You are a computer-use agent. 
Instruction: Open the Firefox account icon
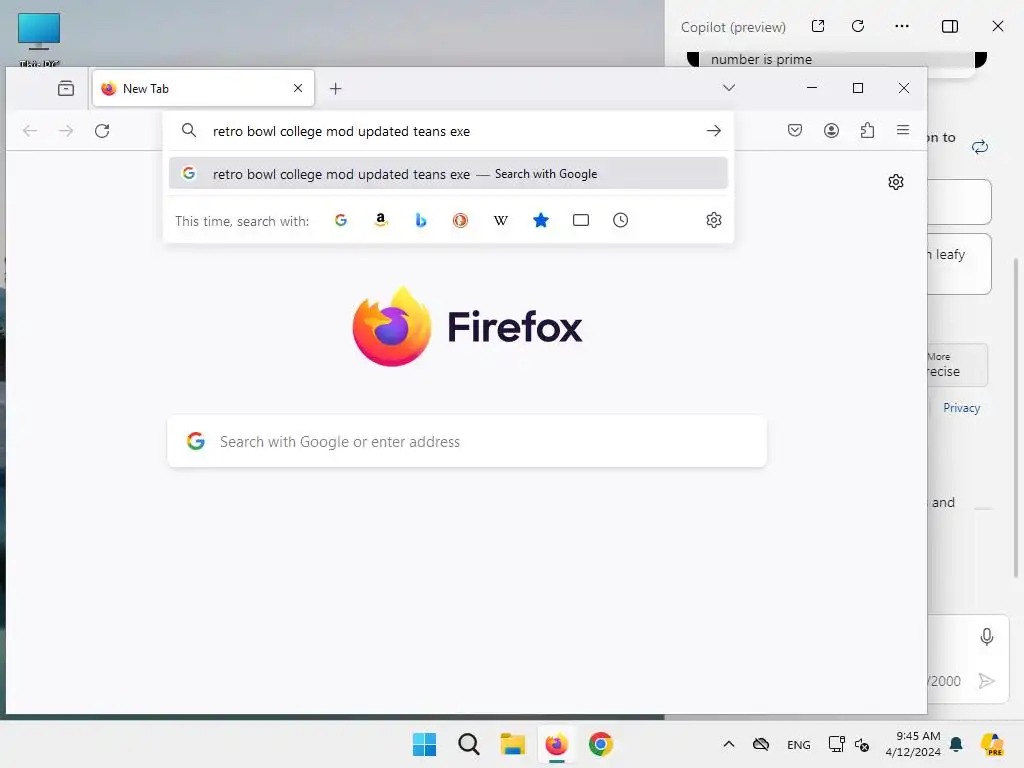click(x=831, y=130)
